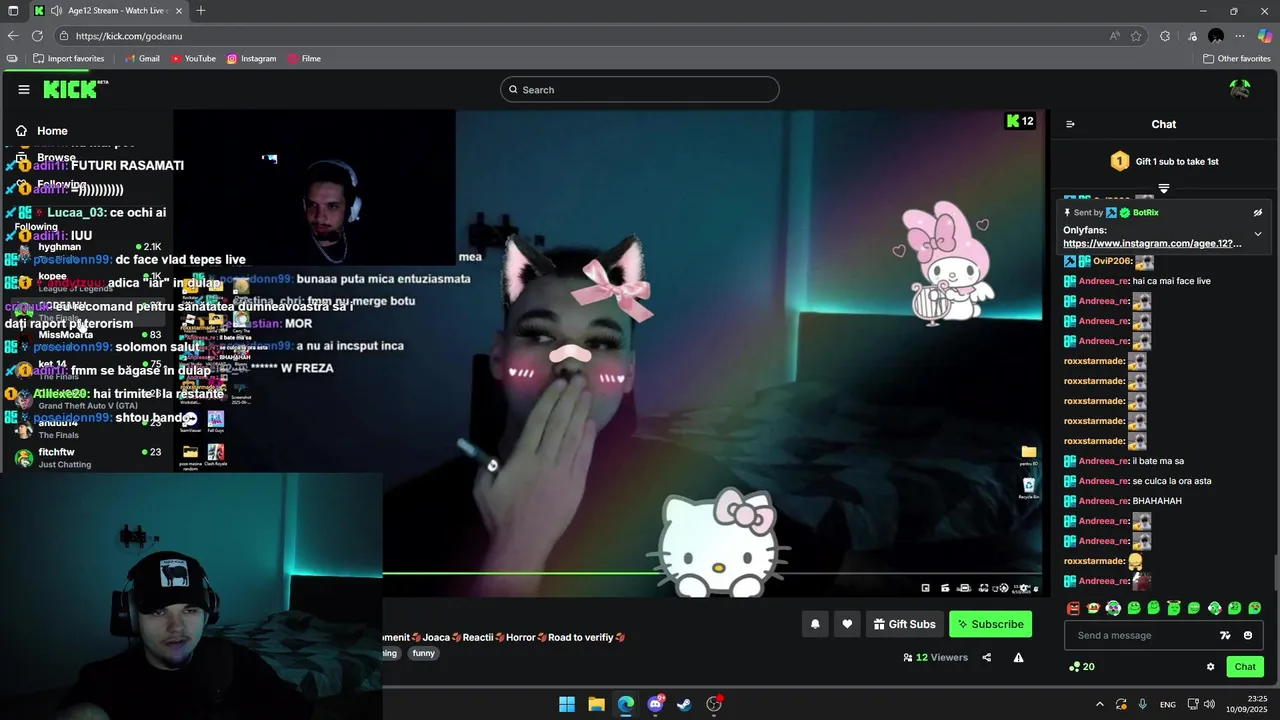Open File Explorer from taskbar
1280x720 pixels.
(x=596, y=704)
